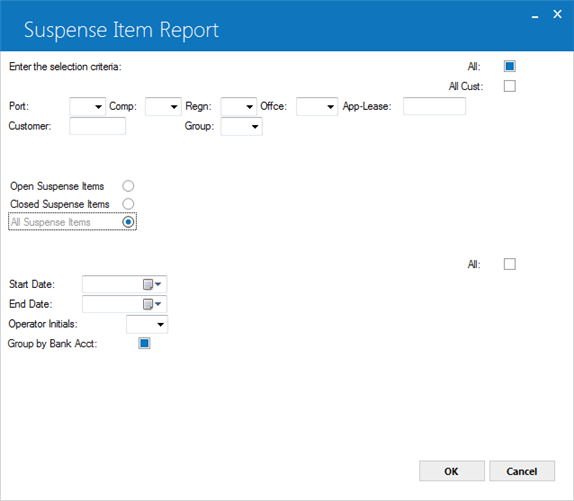Check the All checkbox above Start Date
574x501 pixels.
[x=510, y=264]
